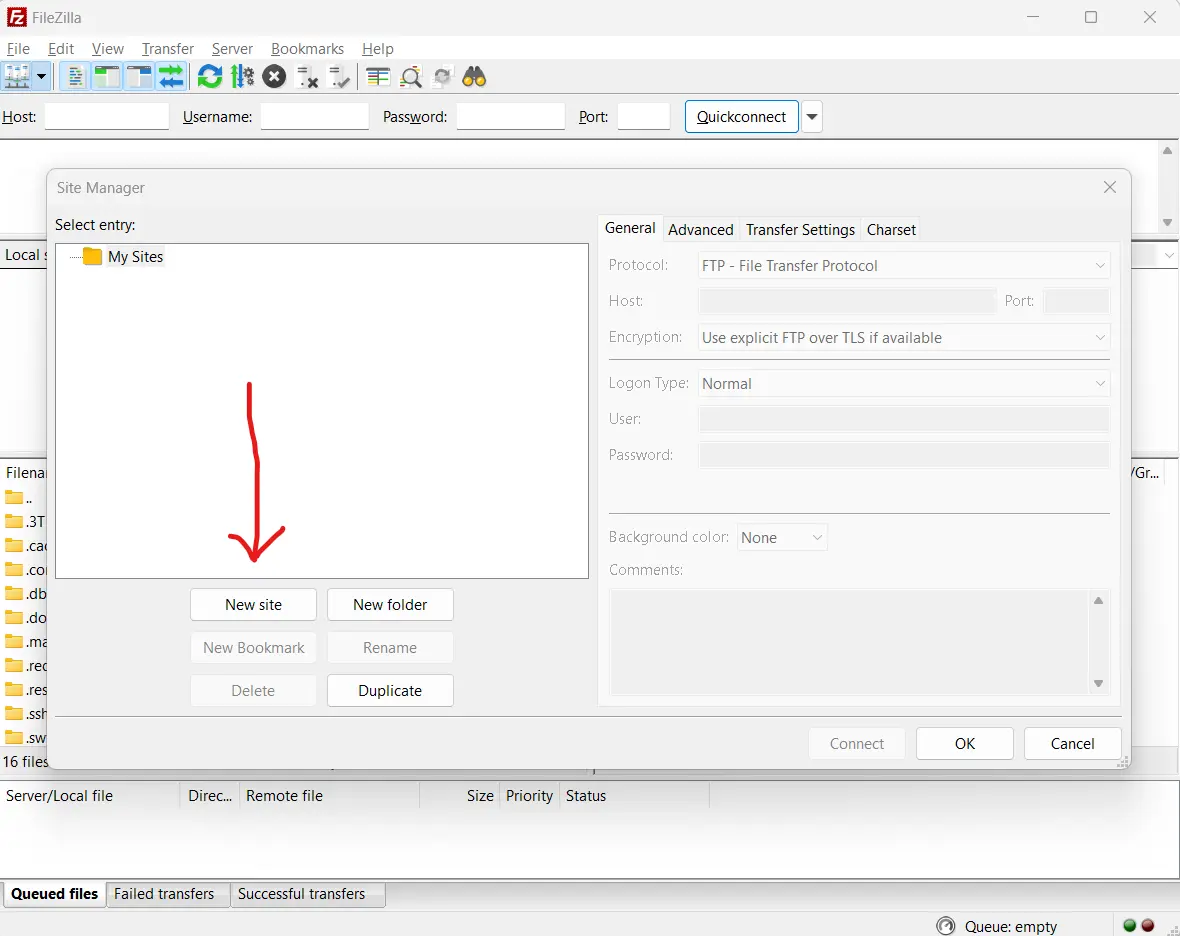Open the Quickconnect history dropdown arrow
Image resolution: width=1180 pixels, height=936 pixels.
811,117
